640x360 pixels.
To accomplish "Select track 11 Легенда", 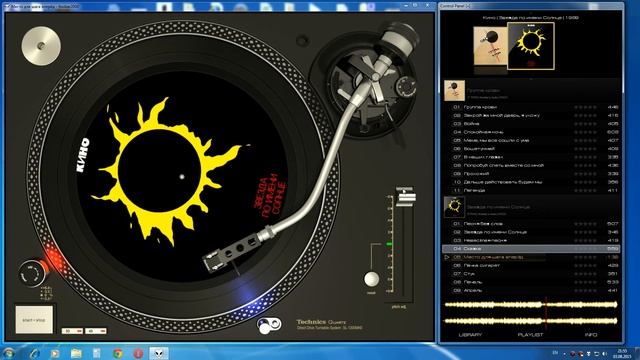I will [532, 191].
